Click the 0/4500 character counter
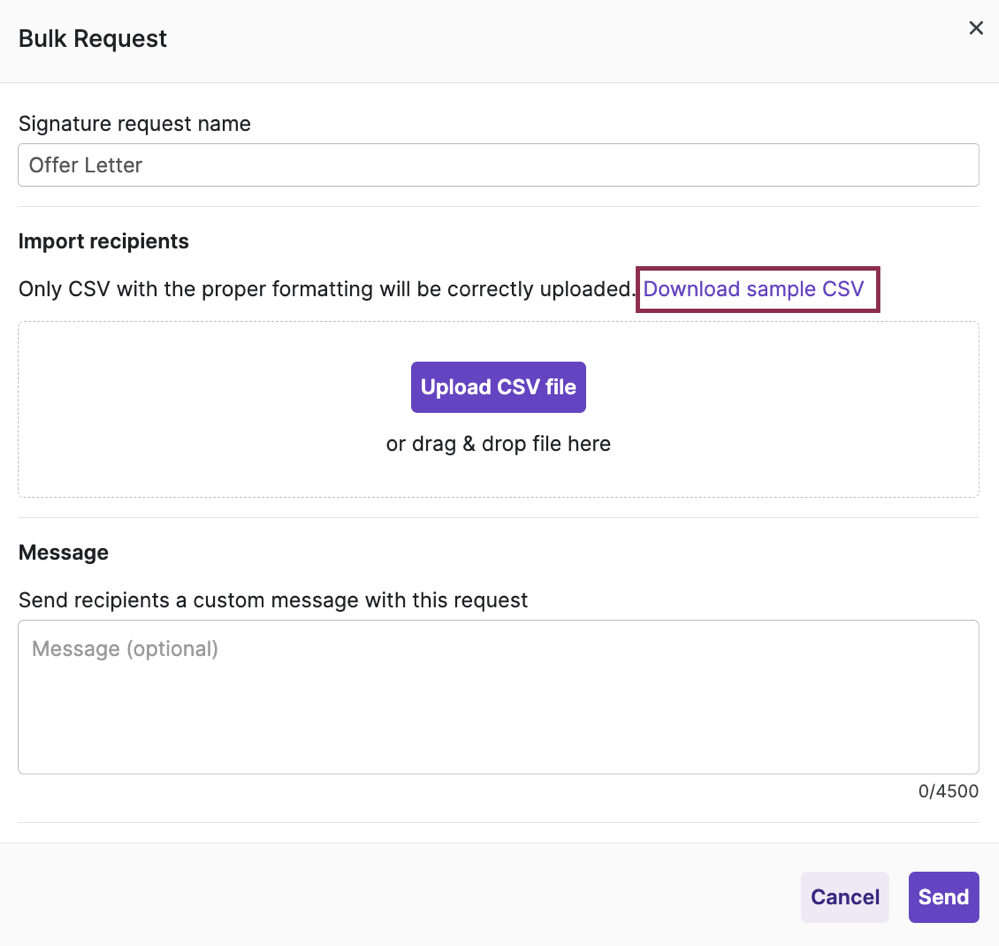 point(948,791)
